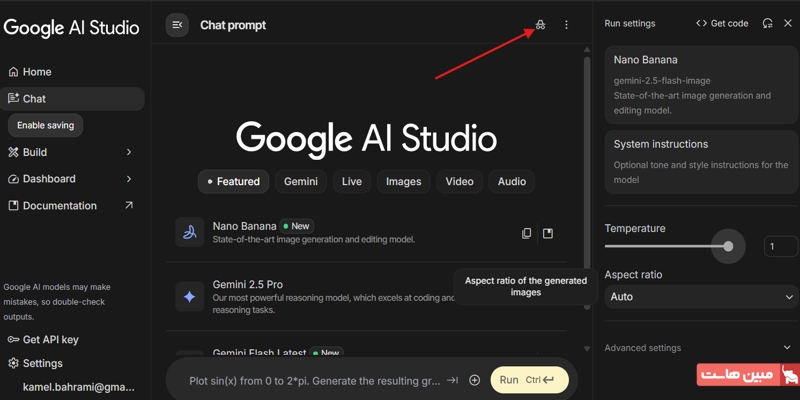Click the reset settings icon beside Get code
800x400 pixels.
pyautogui.click(x=767, y=23)
